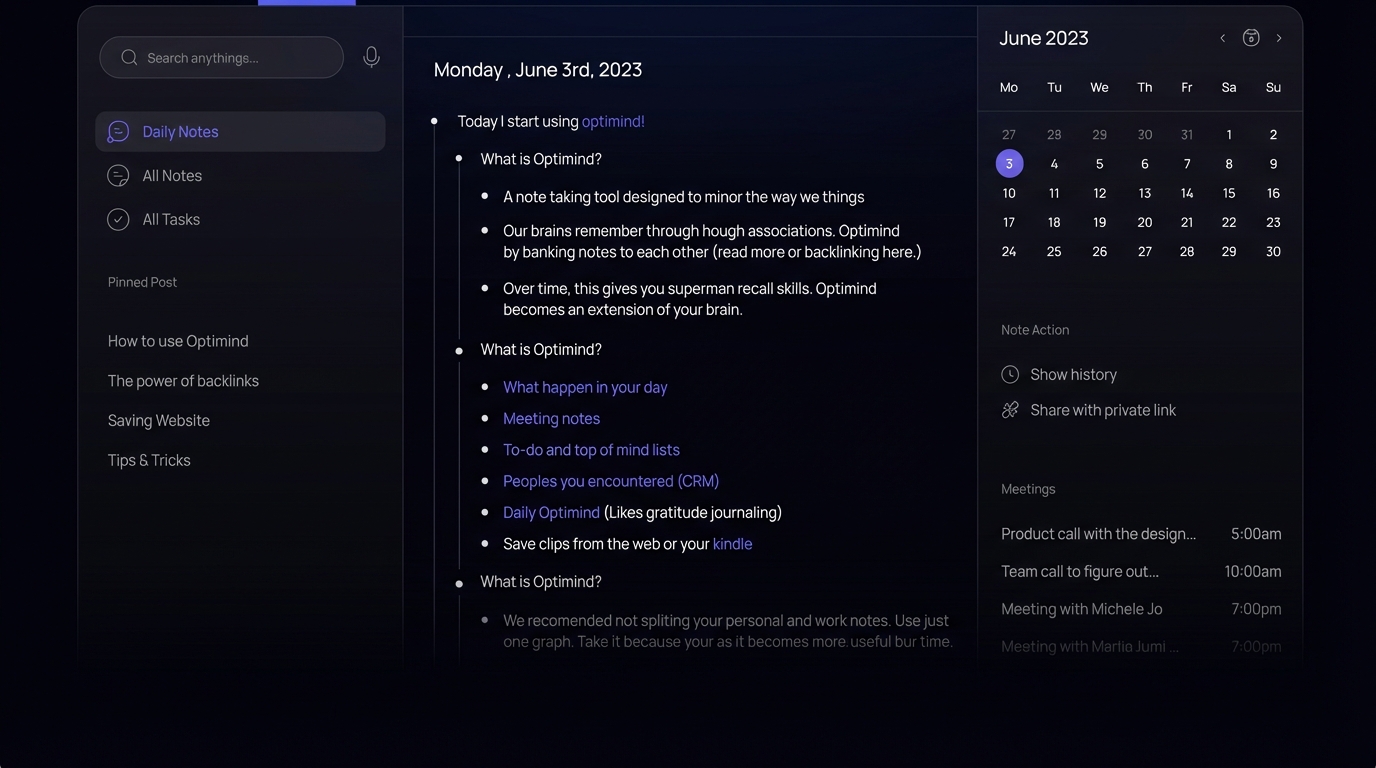Open the All Notes section

pos(172,176)
